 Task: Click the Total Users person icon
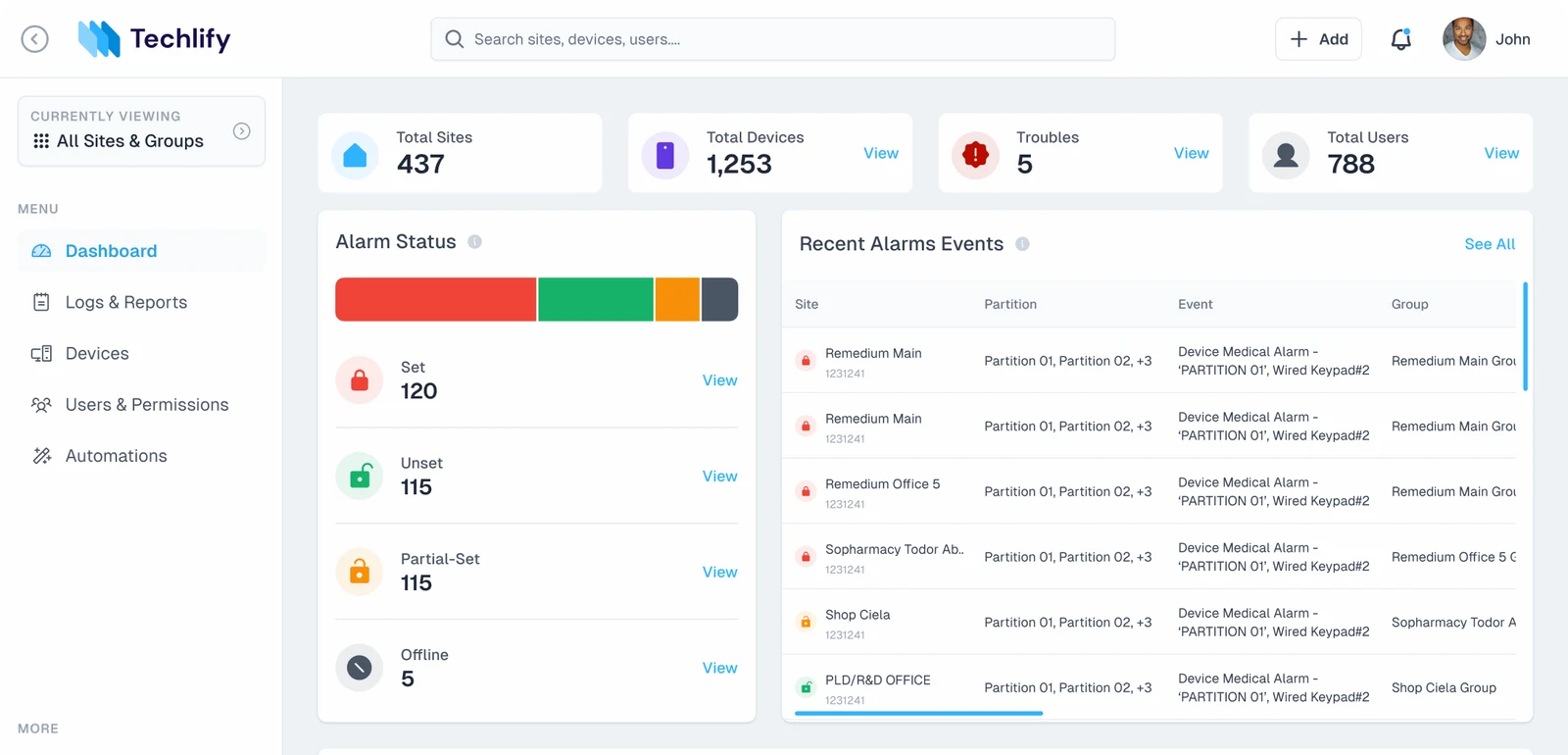1286,155
